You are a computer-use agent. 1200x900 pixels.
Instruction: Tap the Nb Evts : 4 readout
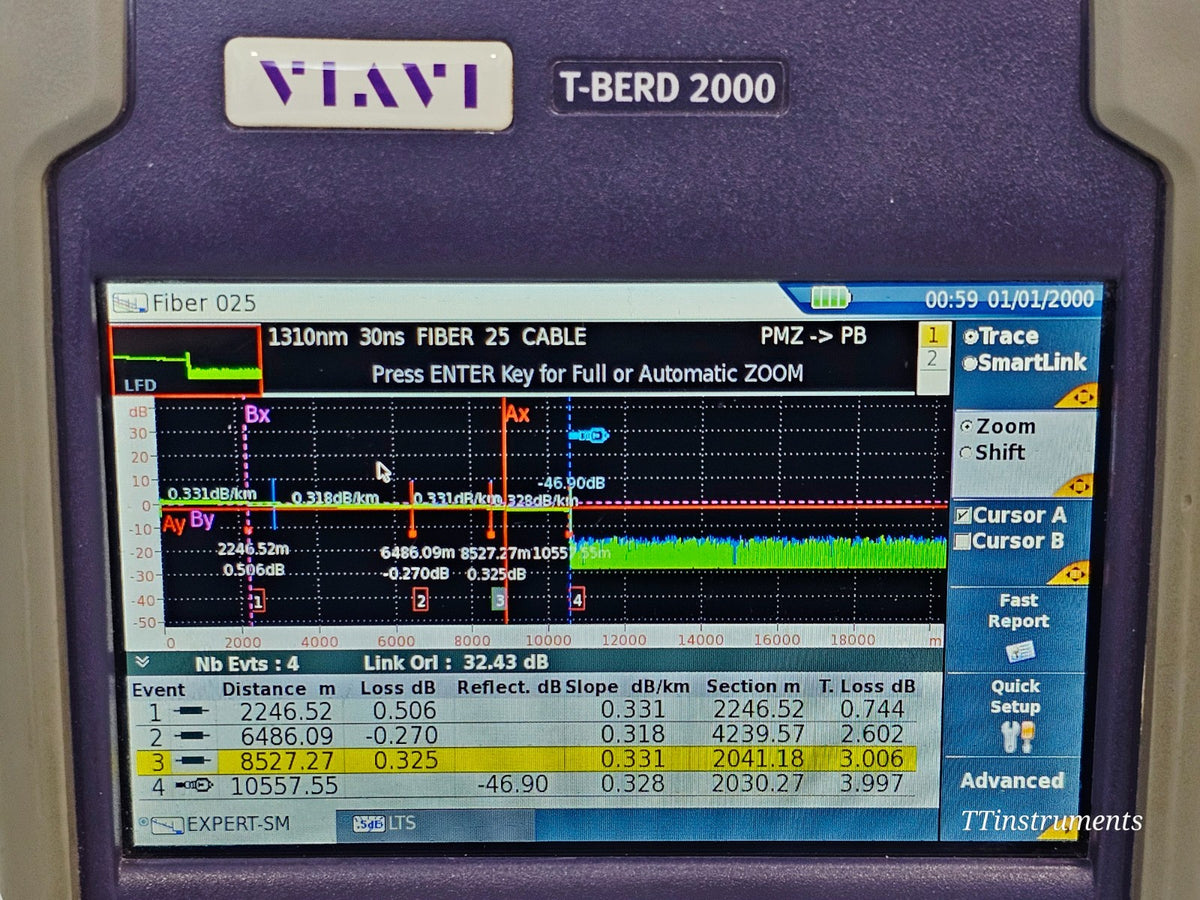pyautogui.click(x=247, y=663)
